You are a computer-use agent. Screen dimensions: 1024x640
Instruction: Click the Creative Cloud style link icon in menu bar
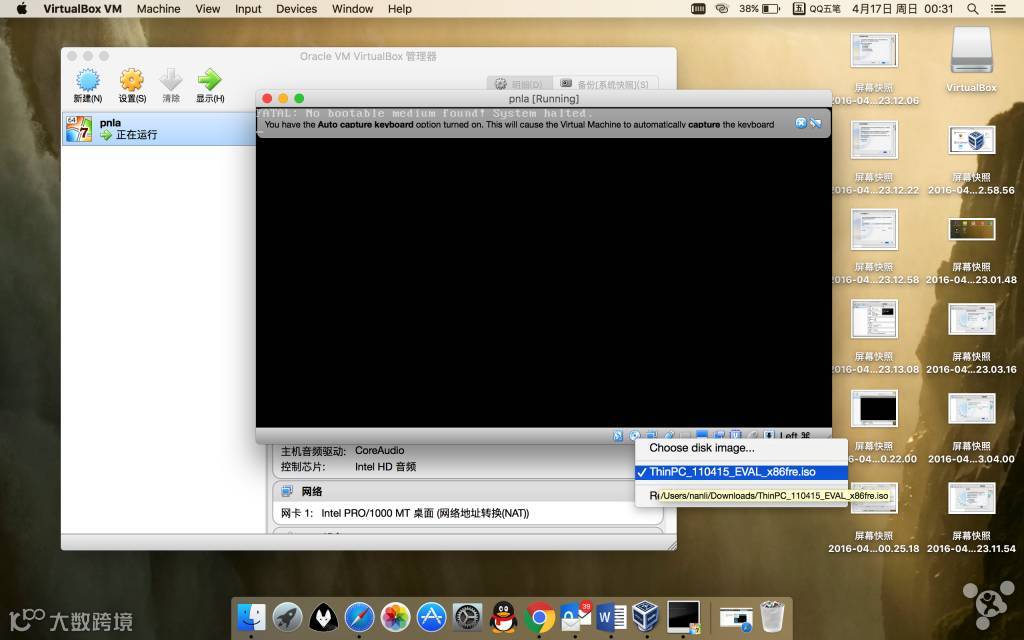[x=722, y=8]
